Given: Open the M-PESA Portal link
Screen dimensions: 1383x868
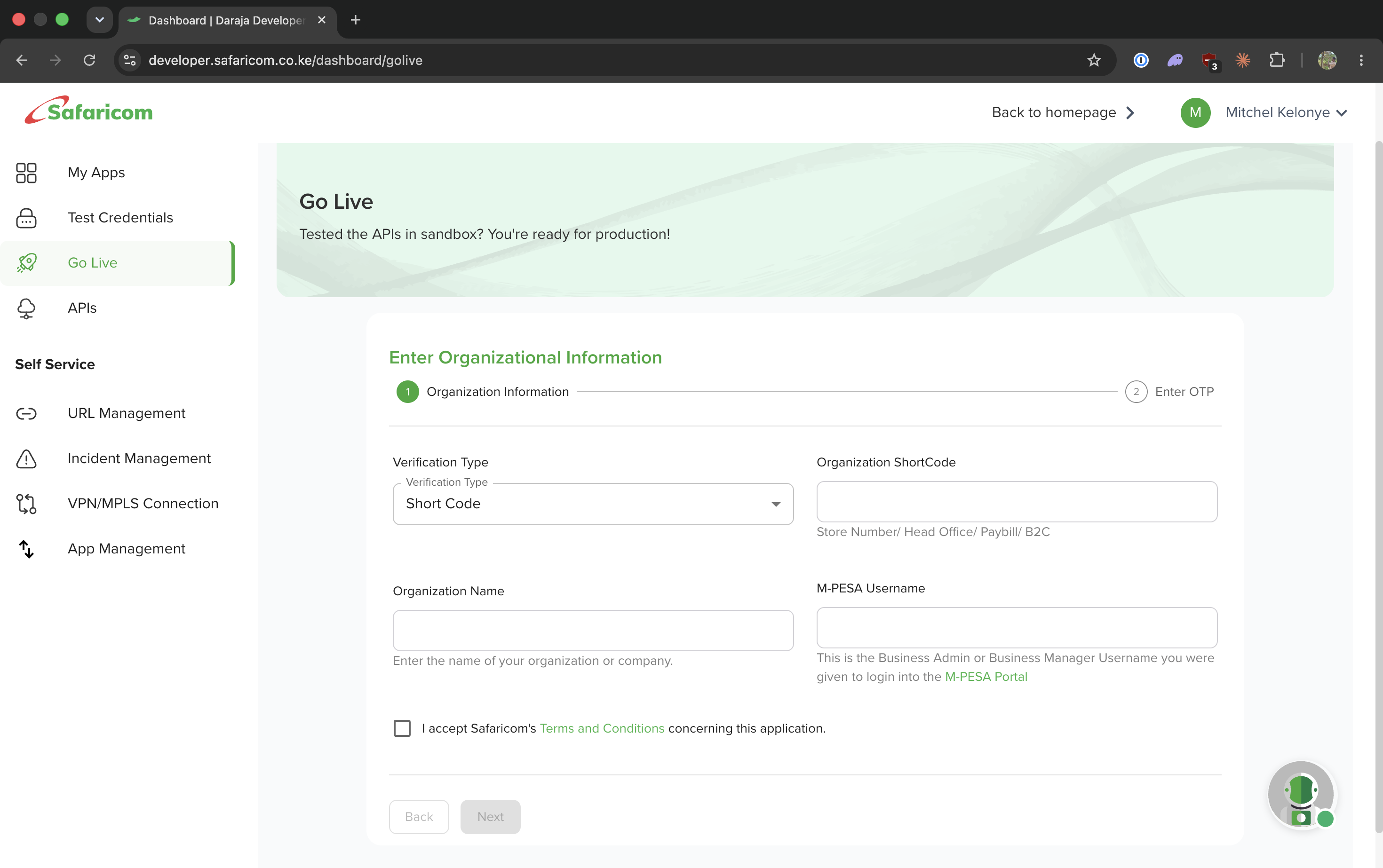Looking at the screenshot, I should click(x=986, y=677).
